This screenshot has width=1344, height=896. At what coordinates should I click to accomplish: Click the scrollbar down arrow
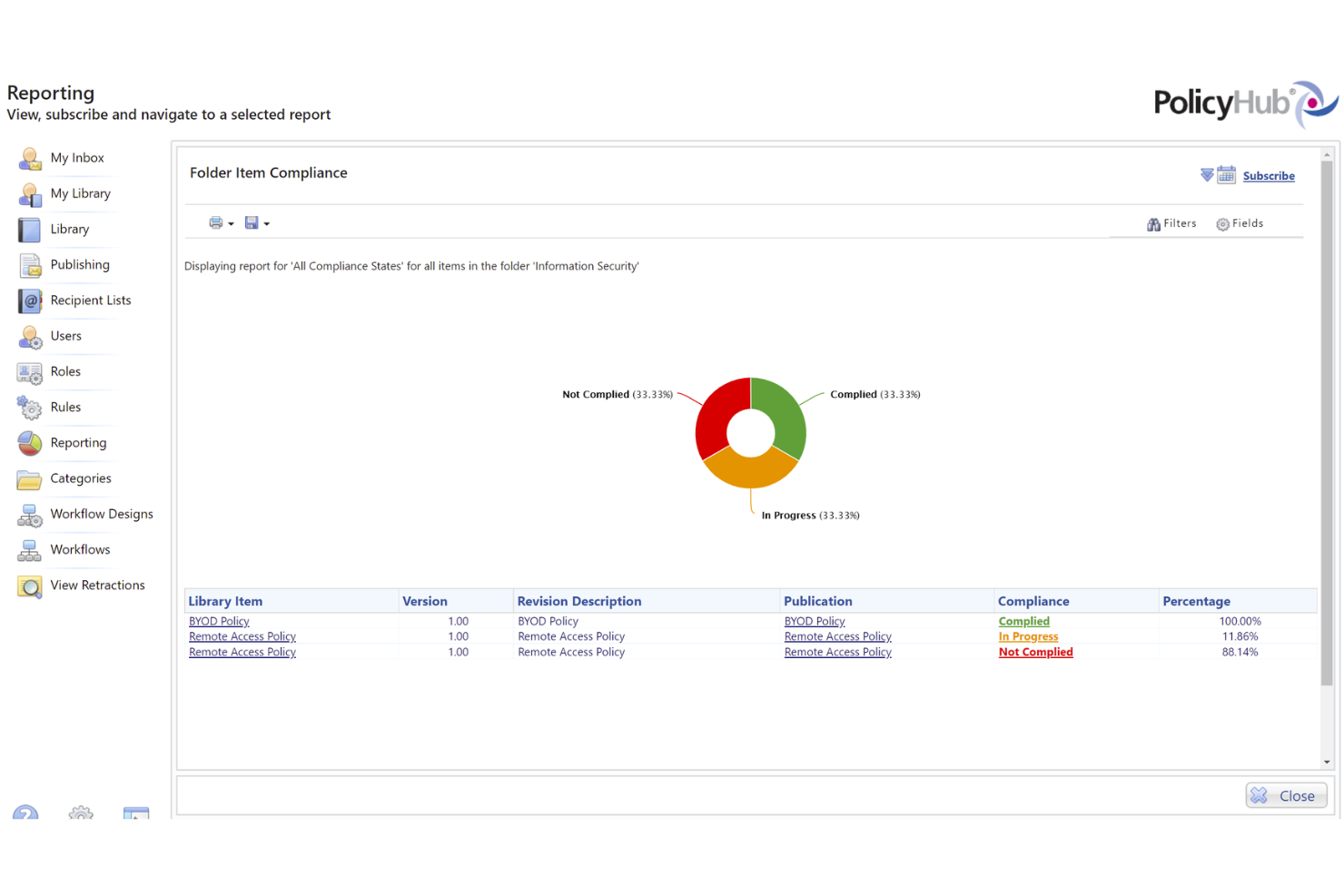coord(1327,763)
